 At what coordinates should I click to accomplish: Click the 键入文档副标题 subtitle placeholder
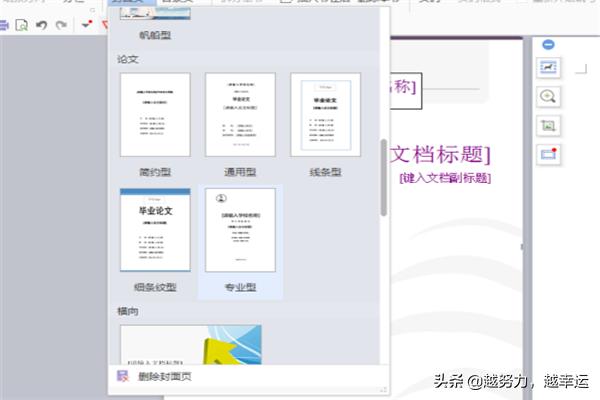pyautogui.click(x=444, y=178)
